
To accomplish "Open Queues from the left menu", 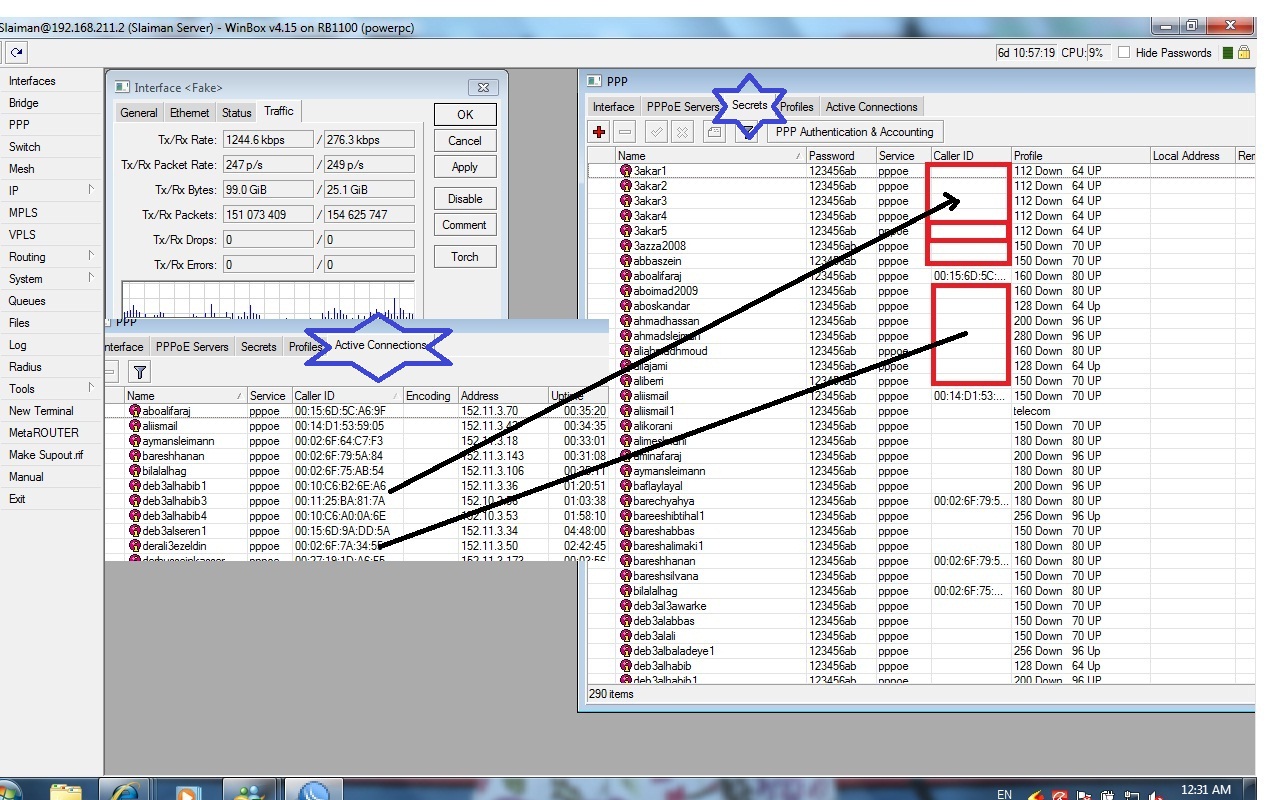I will [27, 301].
